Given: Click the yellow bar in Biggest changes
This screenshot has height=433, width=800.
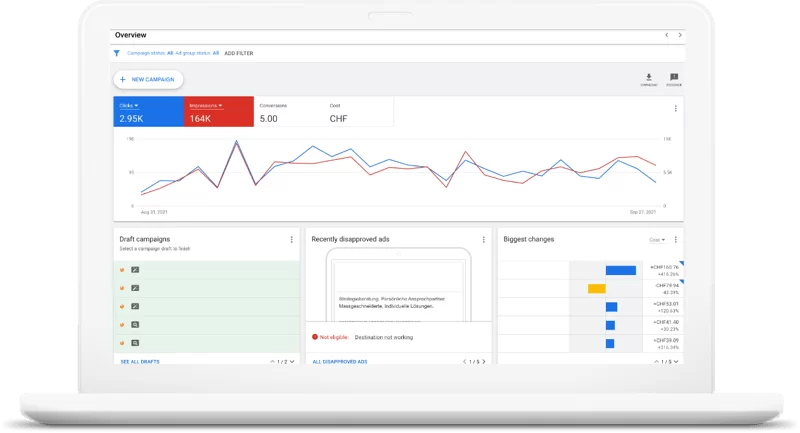Looking at the screenshot, I should (x=597, y=289).
